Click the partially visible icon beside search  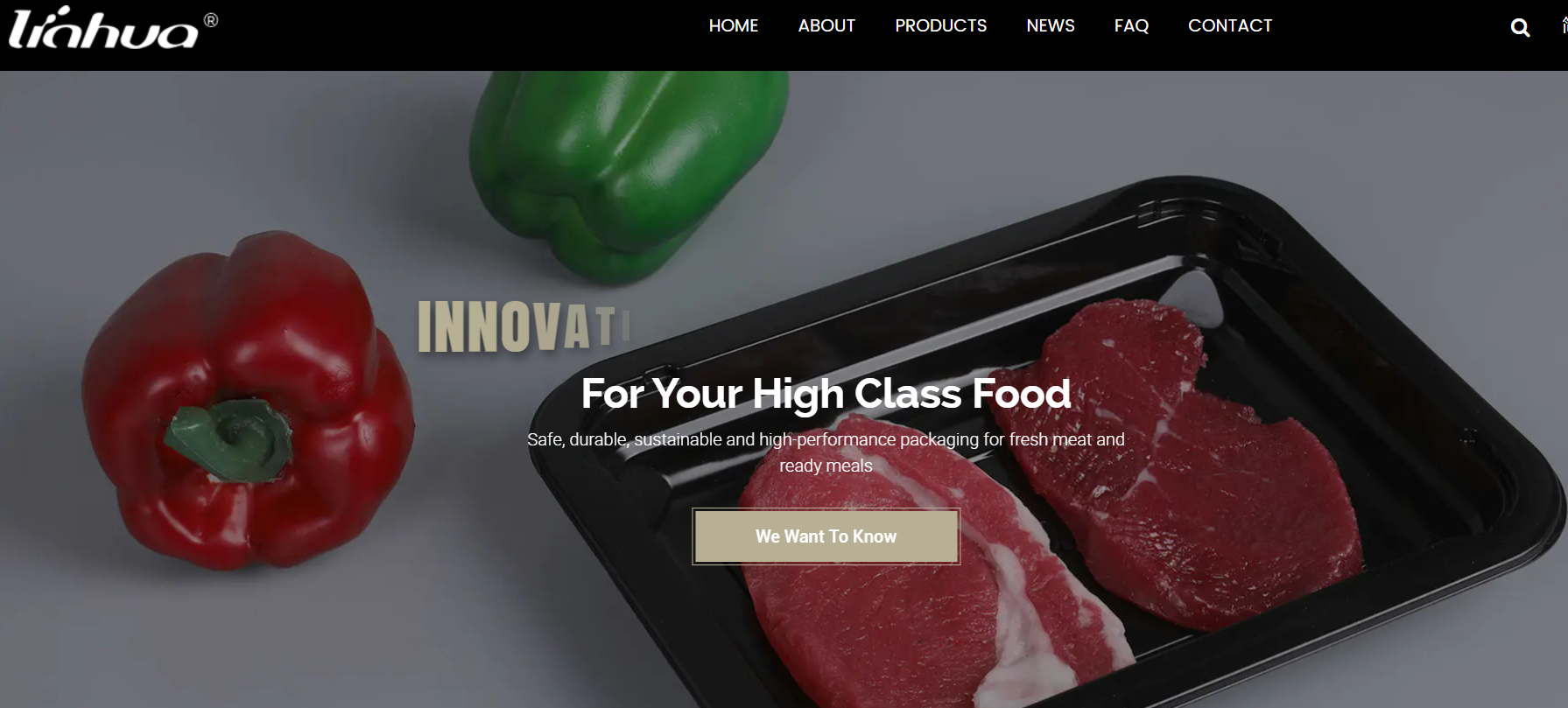[x=1564, y=26]
